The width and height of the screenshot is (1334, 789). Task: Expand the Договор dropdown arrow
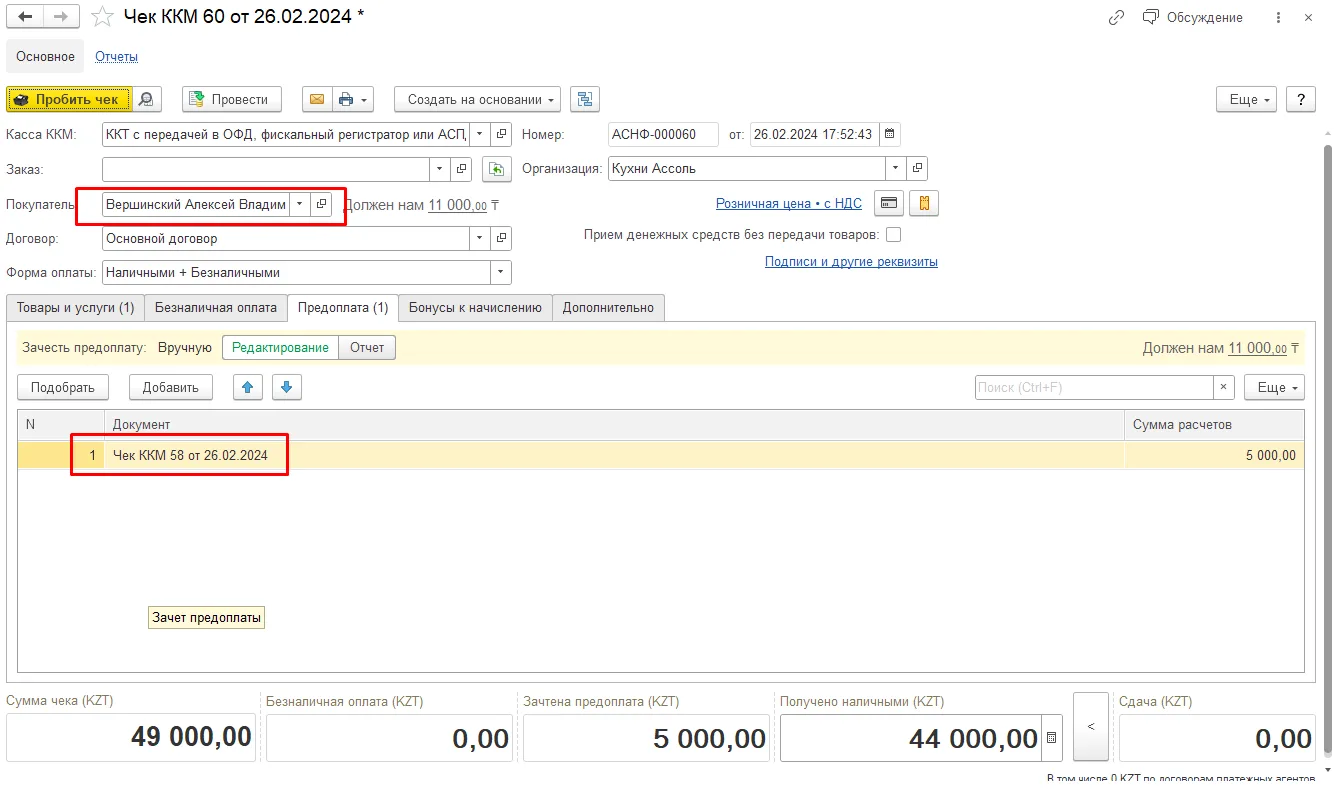(479, 239)
